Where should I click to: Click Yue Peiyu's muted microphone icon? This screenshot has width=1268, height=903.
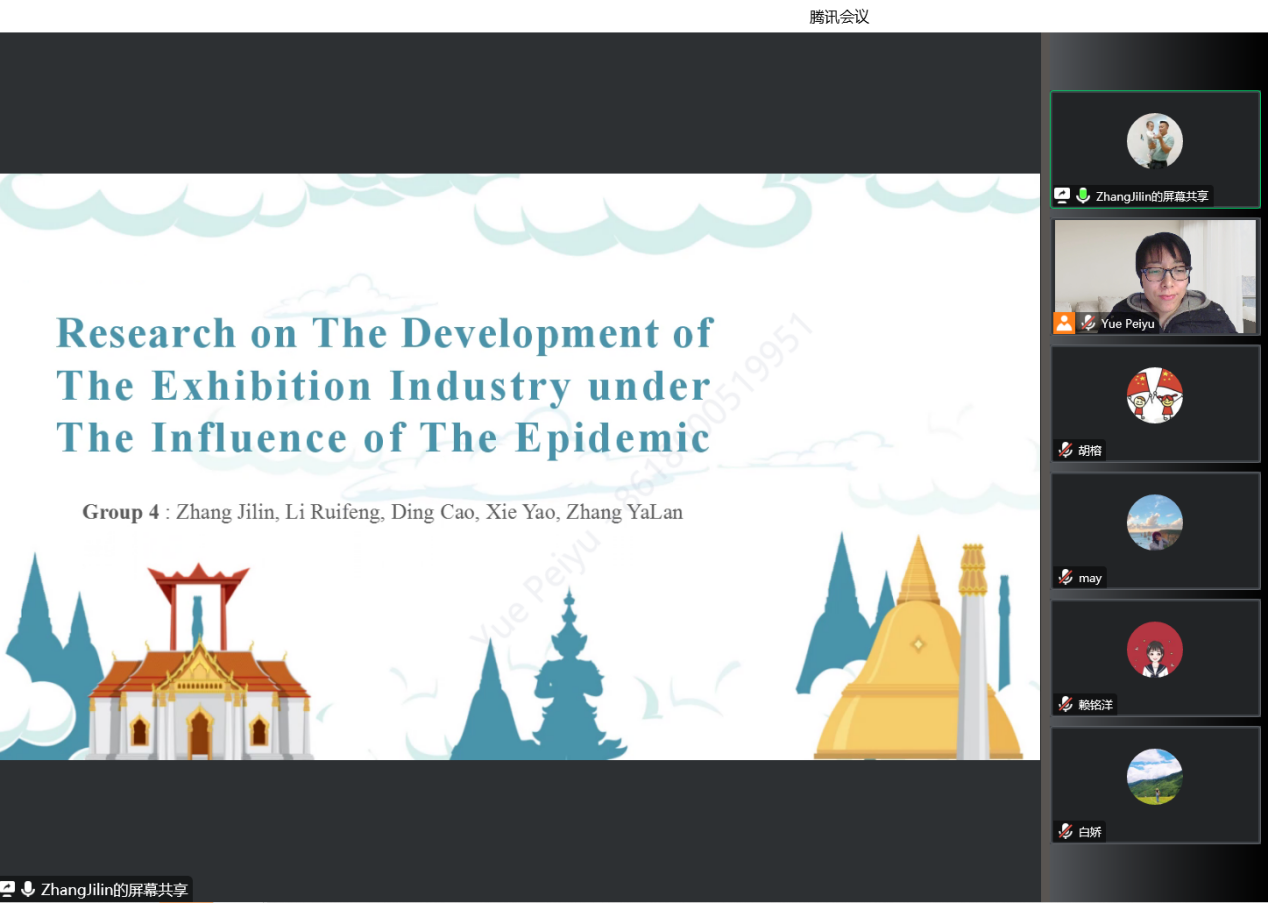coord(1087,323)
